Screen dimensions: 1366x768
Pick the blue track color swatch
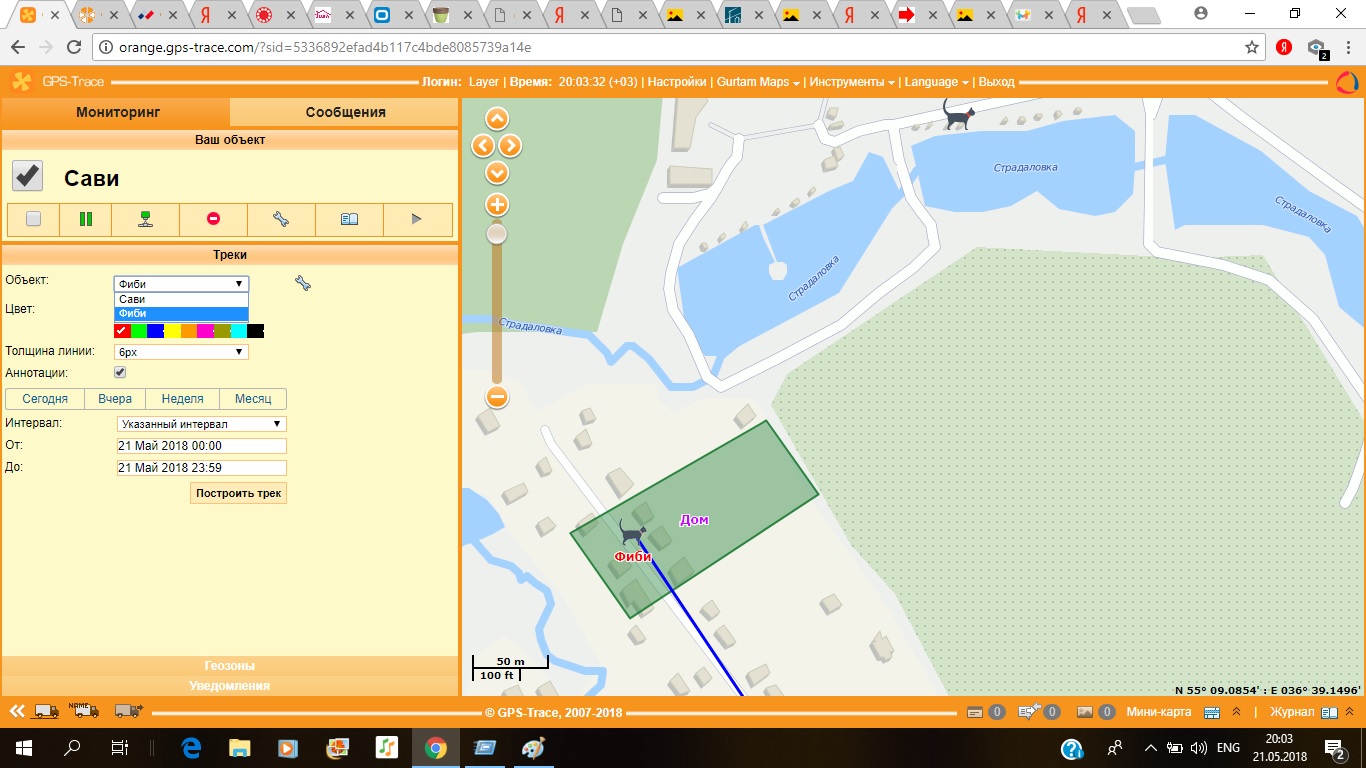coord(155,331)
